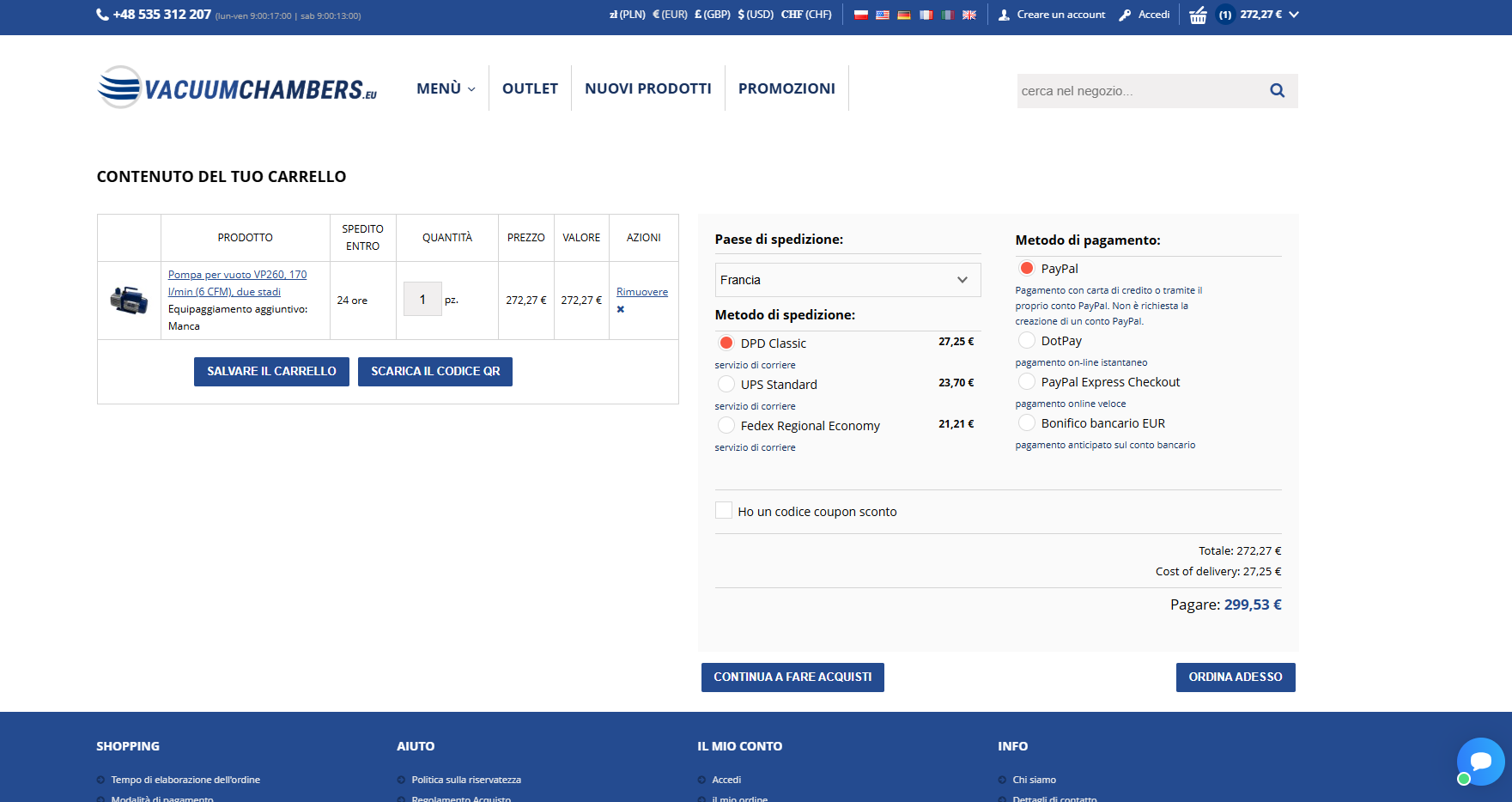Select UPS Standard shipping method
The image size is (1512, 802).
tap(726, 384)
